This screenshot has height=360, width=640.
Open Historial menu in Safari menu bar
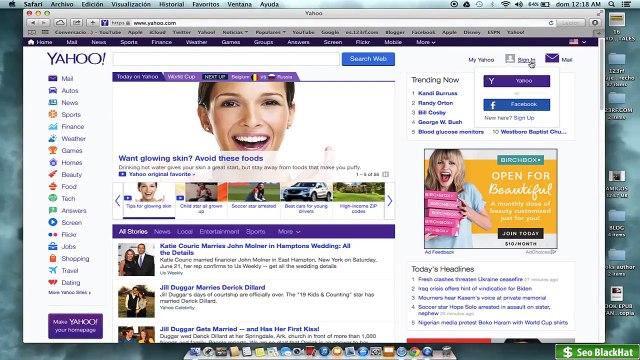point(171,4)
